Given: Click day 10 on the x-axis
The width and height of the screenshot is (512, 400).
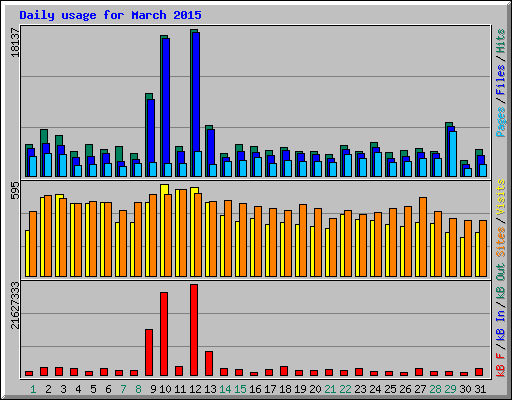Looking at the screenshot, I should (x=165, y=389).
